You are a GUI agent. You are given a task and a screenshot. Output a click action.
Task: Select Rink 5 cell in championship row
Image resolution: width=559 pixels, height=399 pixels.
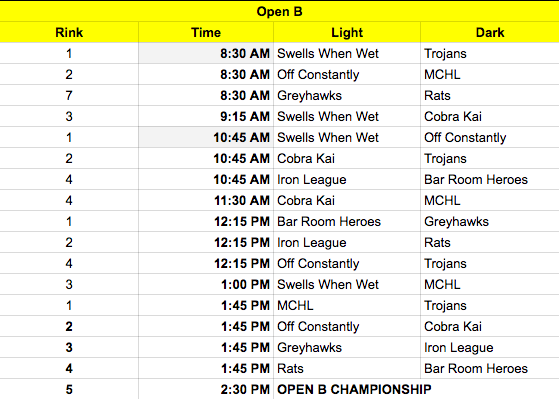coord(69,389)
